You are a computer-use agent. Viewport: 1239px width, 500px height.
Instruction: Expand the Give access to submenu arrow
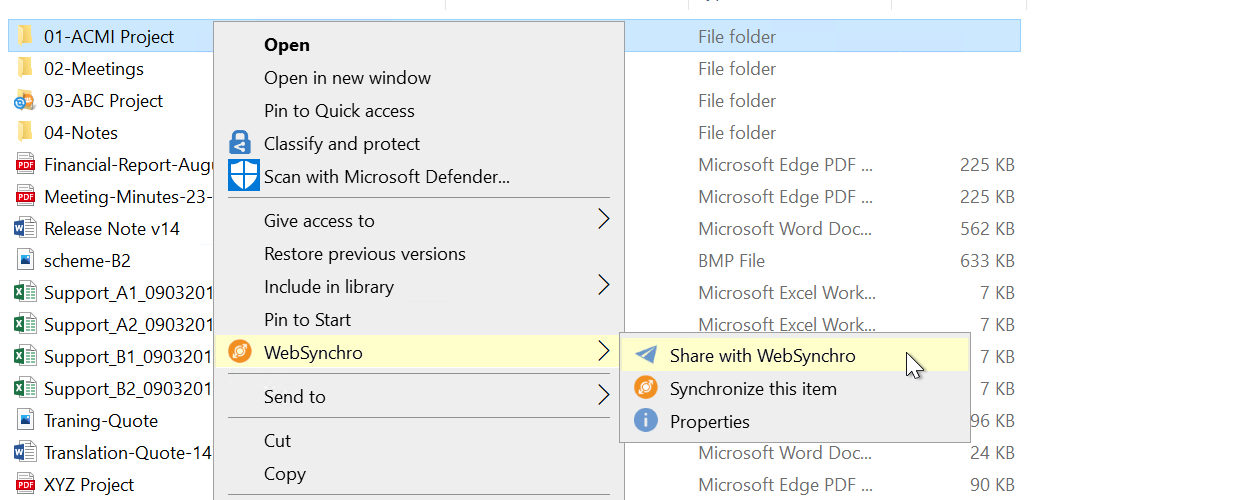pyautogui.click(x=603, y=220)
